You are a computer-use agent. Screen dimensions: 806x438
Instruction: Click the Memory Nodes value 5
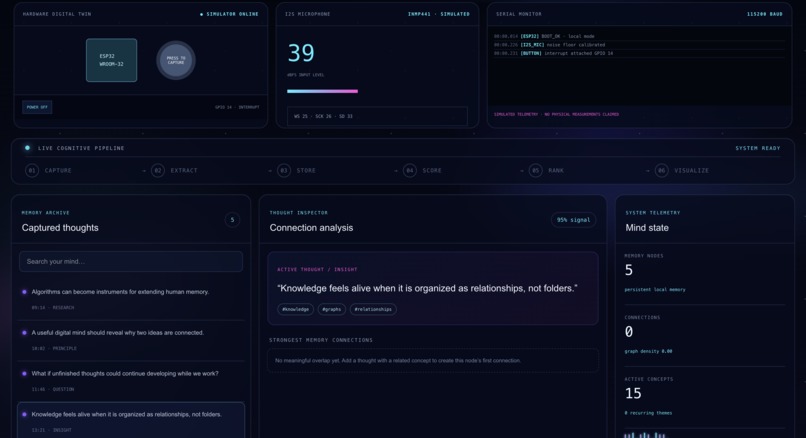pyautogui.click(x=629, y=270)
